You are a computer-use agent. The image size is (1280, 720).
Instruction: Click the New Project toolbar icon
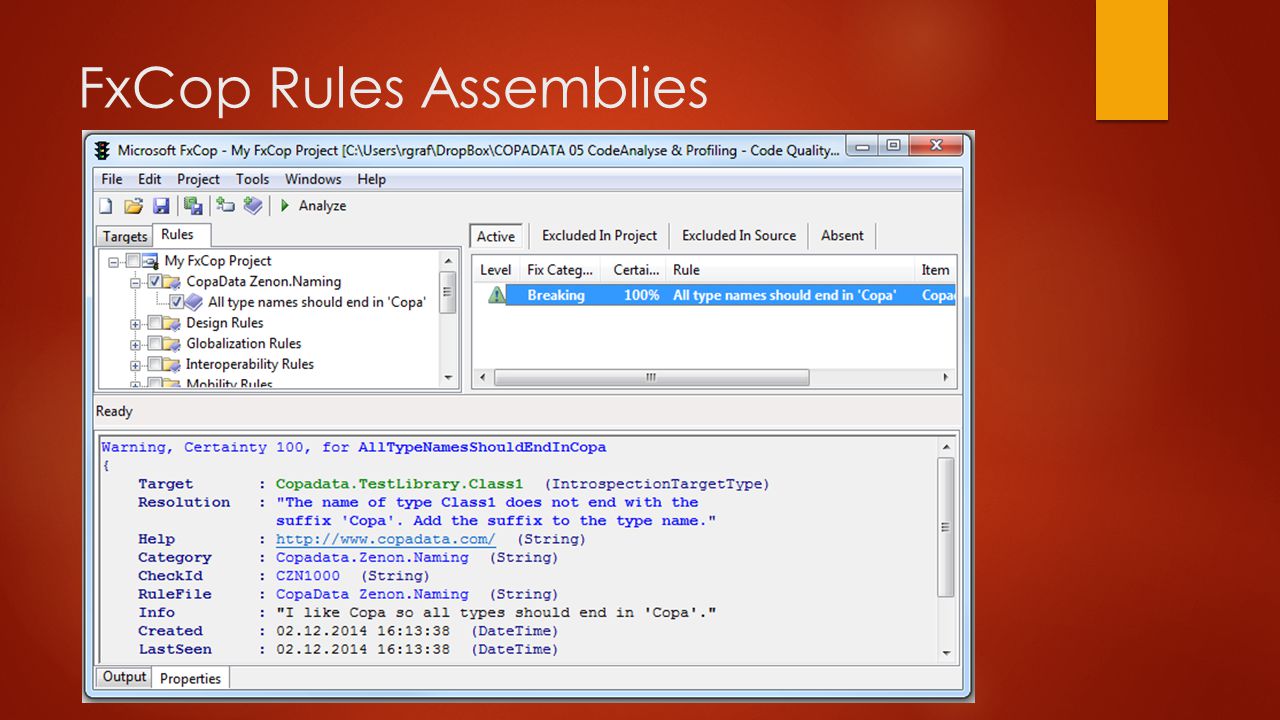[106, 206]
